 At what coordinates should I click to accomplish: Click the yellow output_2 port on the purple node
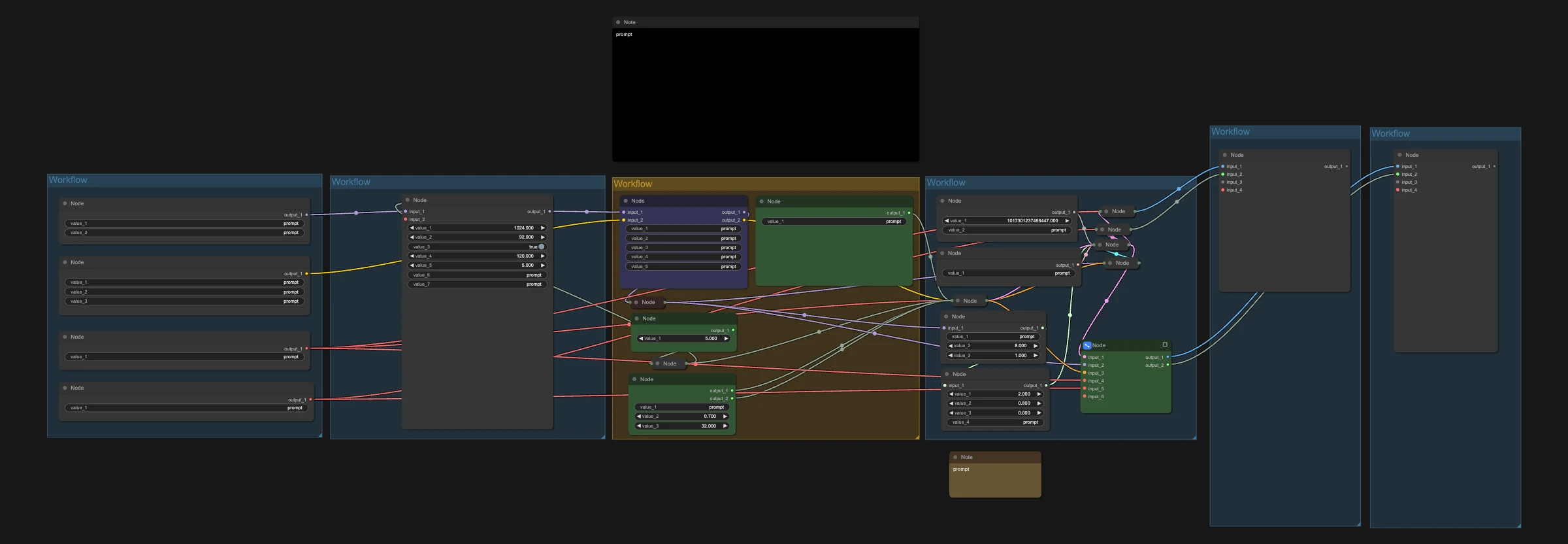[743, 220]
